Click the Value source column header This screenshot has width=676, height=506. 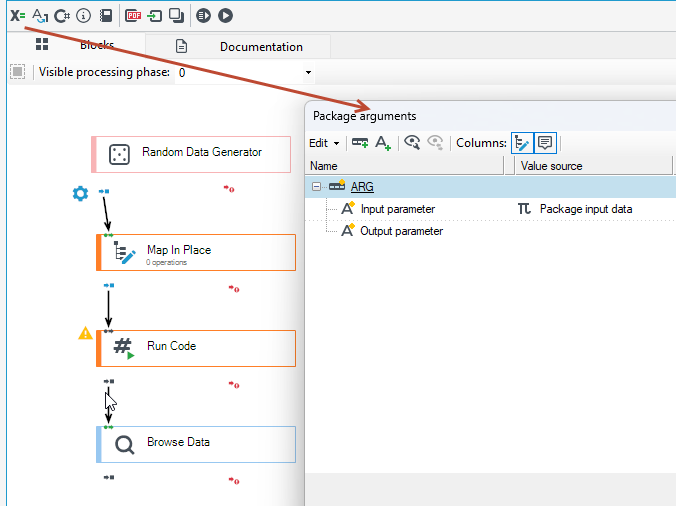594,166
